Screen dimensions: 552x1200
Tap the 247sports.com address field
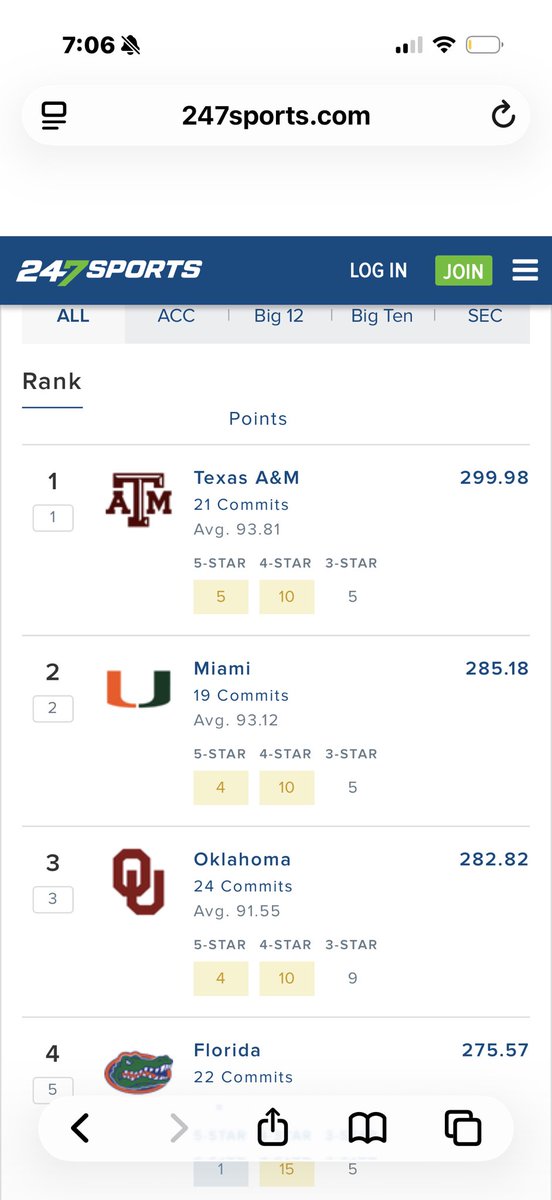tap(276, 116)
